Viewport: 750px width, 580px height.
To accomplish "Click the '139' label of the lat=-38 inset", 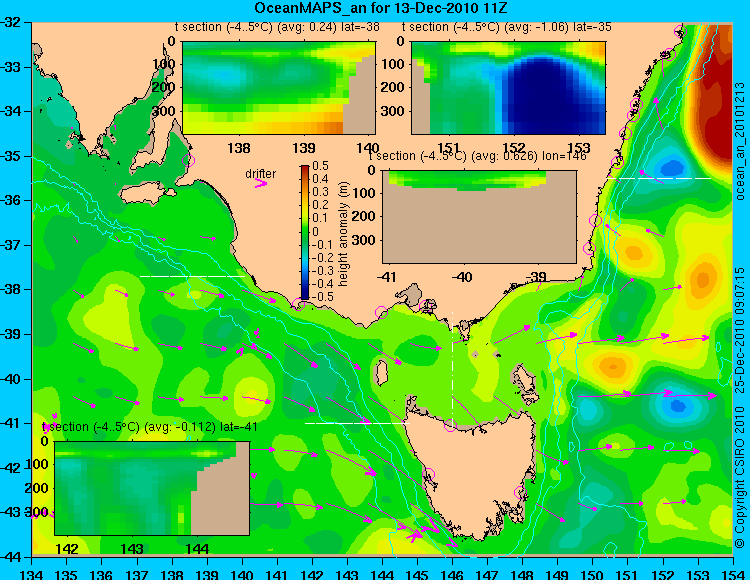I will (304, 148).
